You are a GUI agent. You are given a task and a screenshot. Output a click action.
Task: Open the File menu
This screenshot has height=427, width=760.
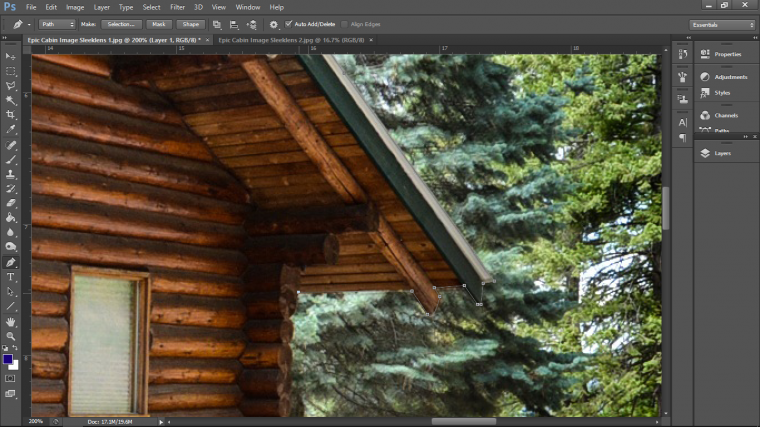[x=31, y=7]
